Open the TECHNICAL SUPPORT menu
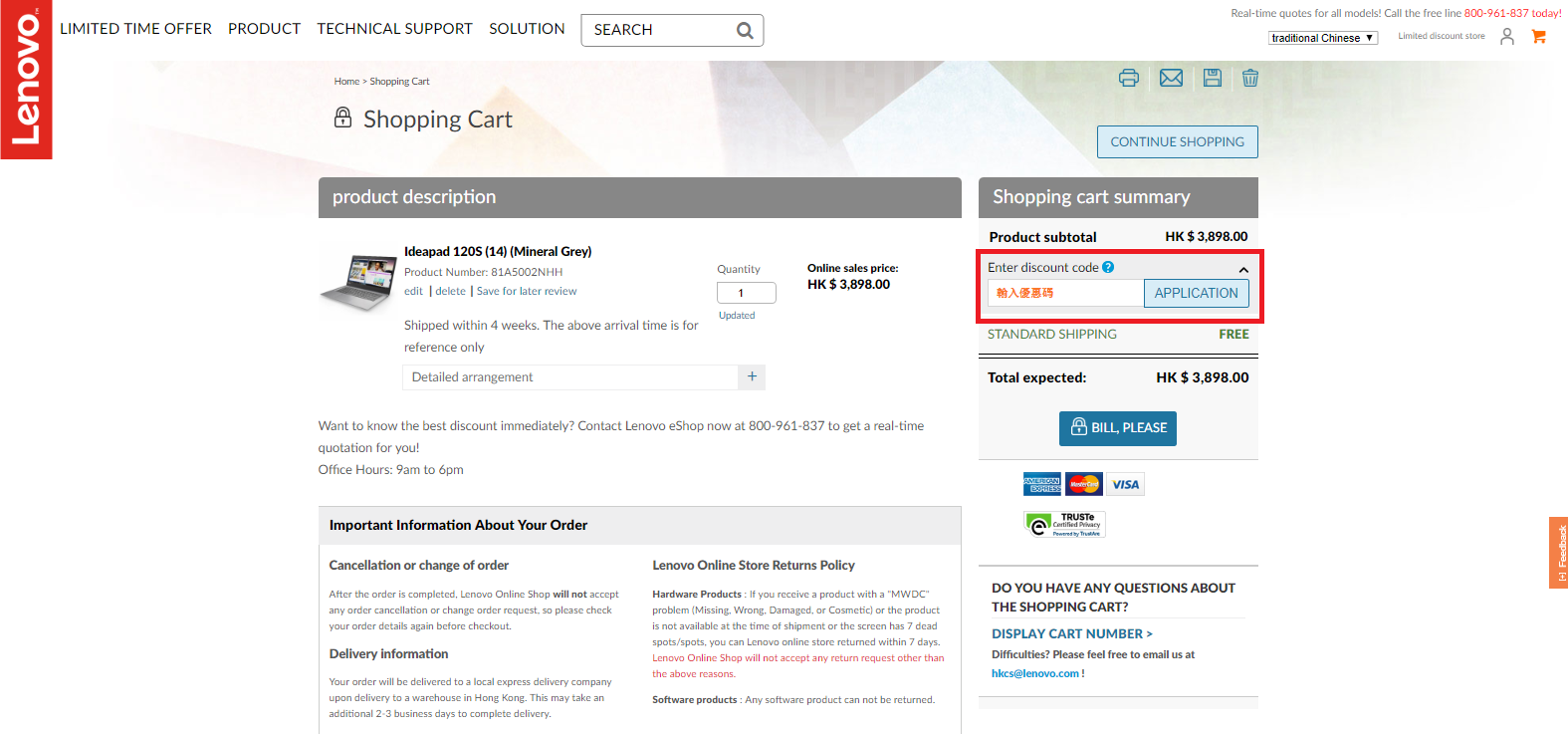Screen dimensions: 1568x734 click(x=394, y=29)
